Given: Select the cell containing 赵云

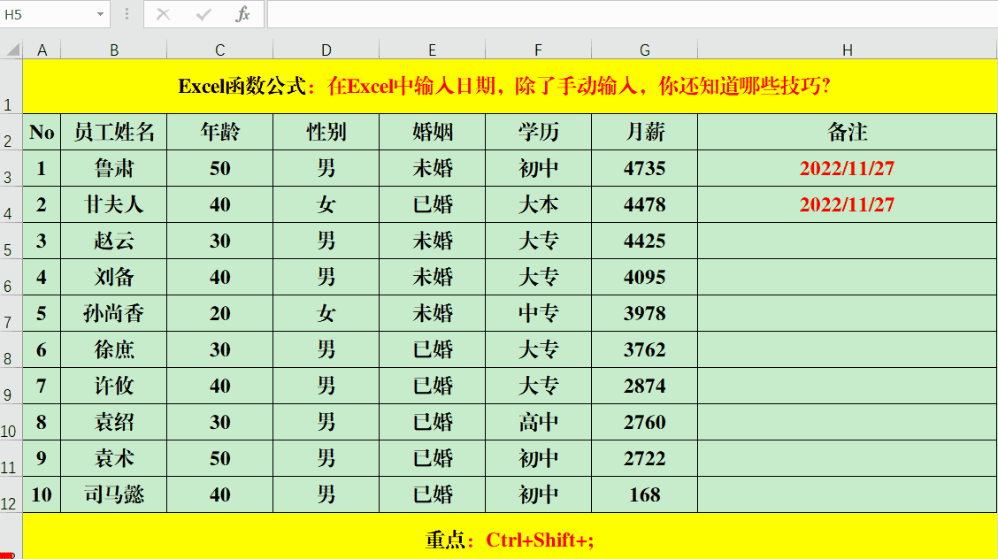Looking at the screenshot, I should (x=114, y=241).
